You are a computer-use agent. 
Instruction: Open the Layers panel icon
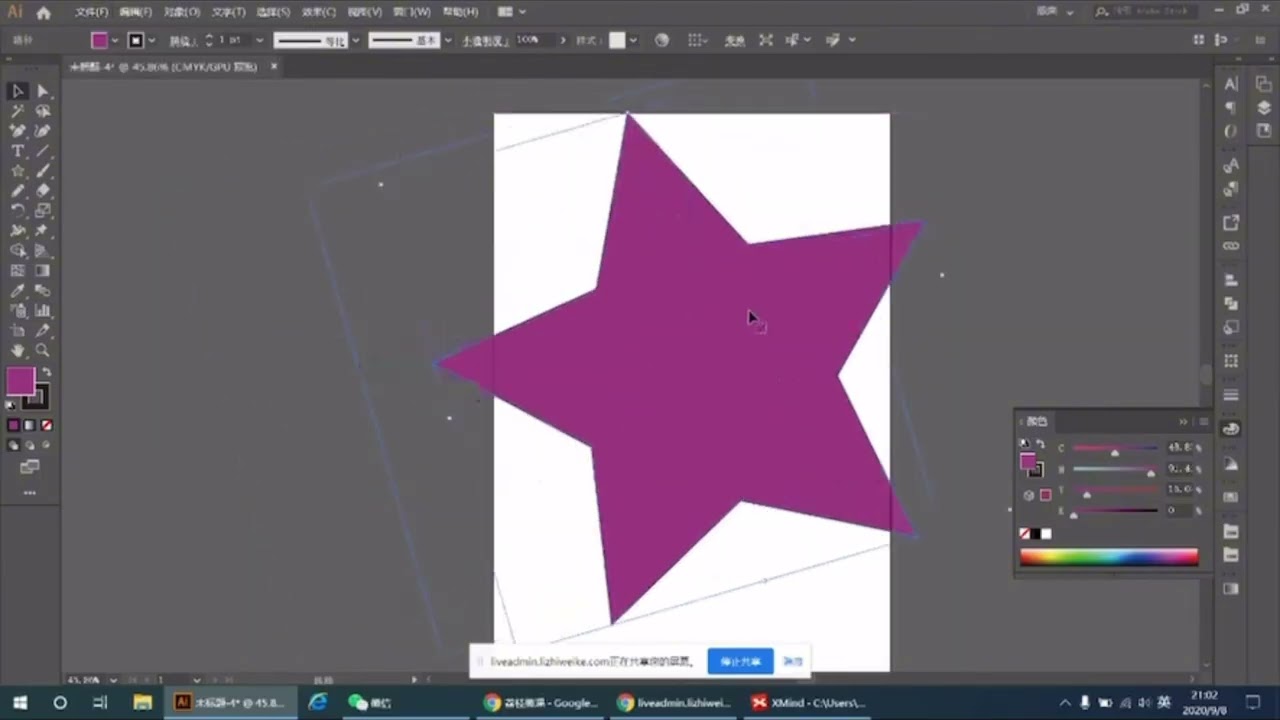pos(1264,108)
